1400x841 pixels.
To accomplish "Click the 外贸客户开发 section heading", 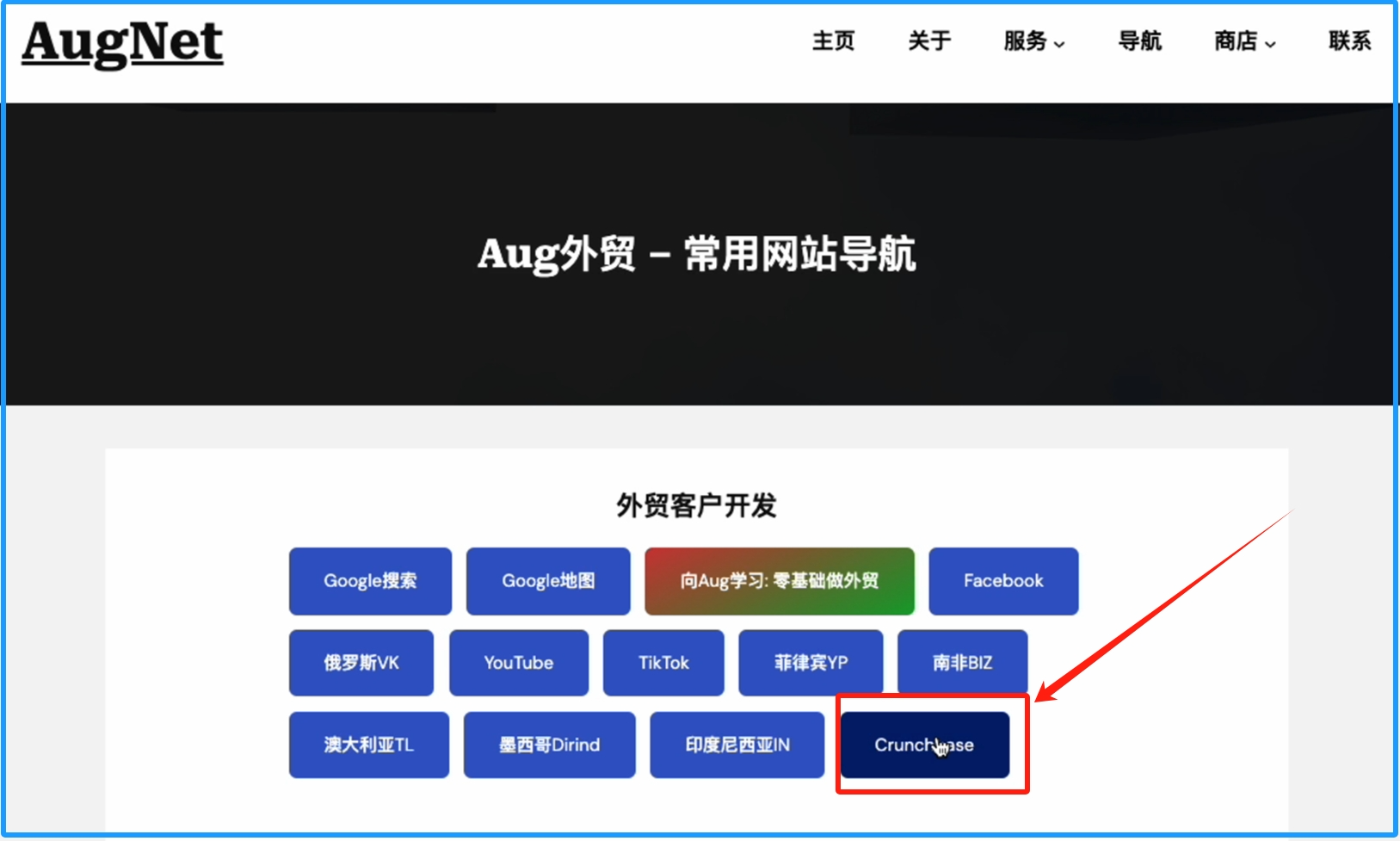I will [696, 505].
